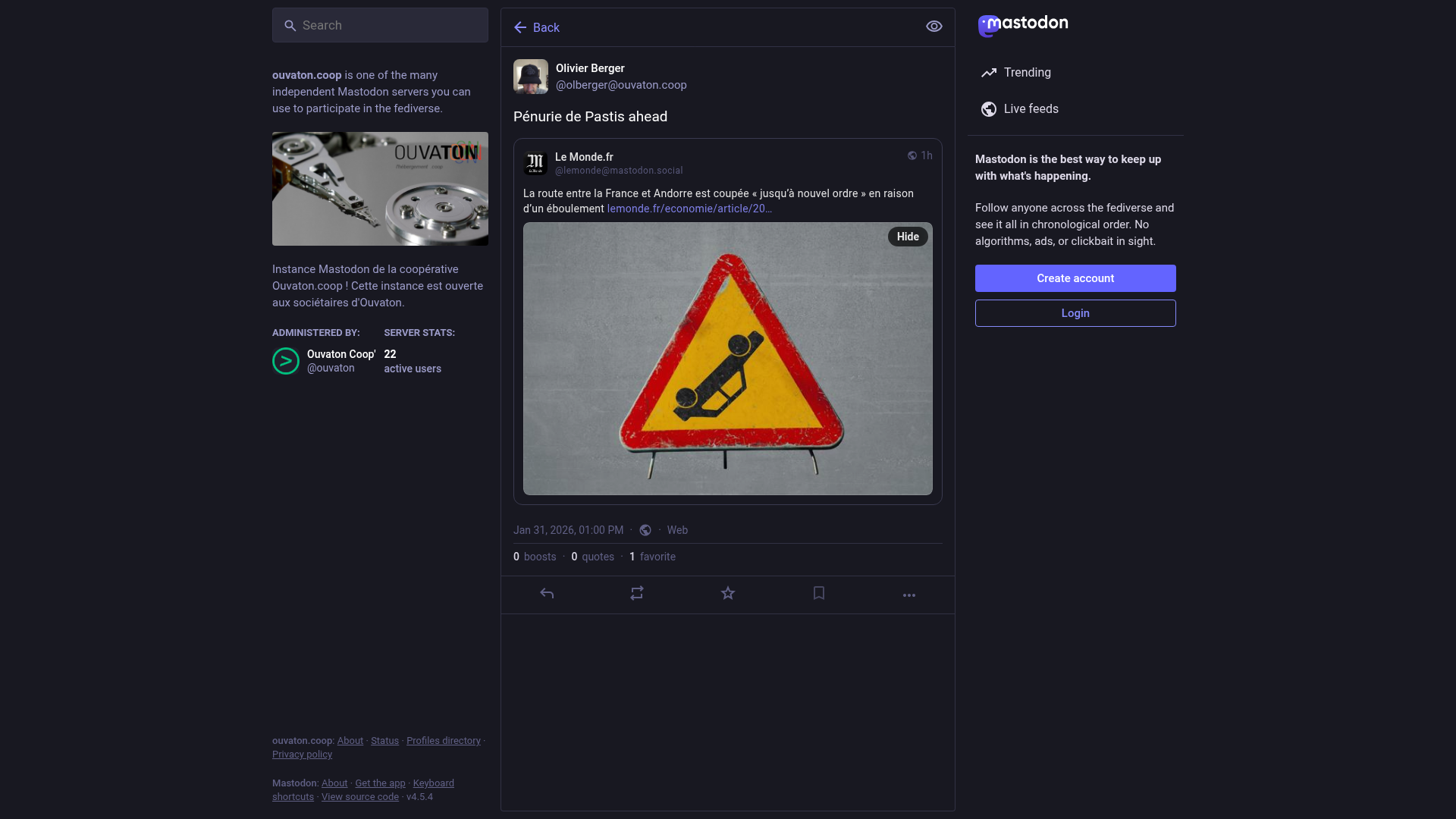This screenshot has height=819, width=1456.
Task: Click the Ouvaton Coop' admin avatar
Action: 286,361
